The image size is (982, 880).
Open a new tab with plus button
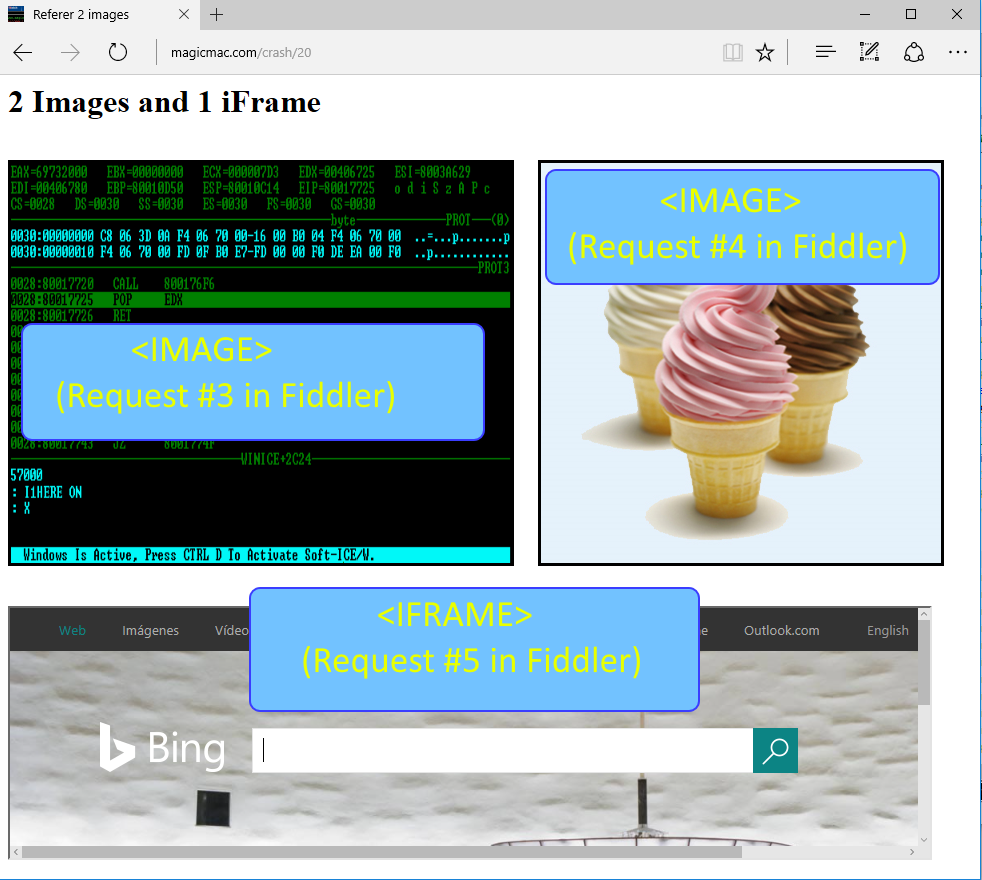point(217,15)
